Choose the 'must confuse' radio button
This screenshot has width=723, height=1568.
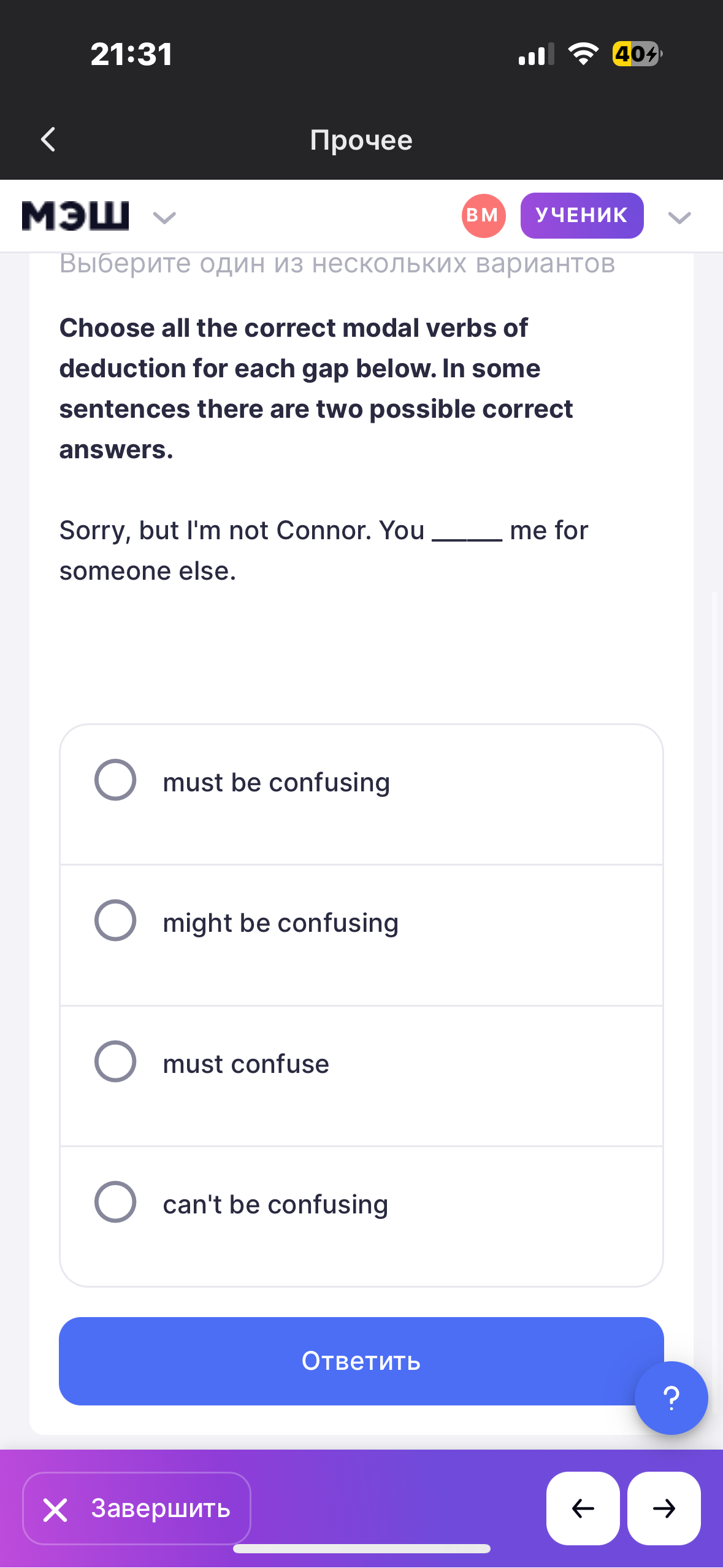pos(115,1061)
